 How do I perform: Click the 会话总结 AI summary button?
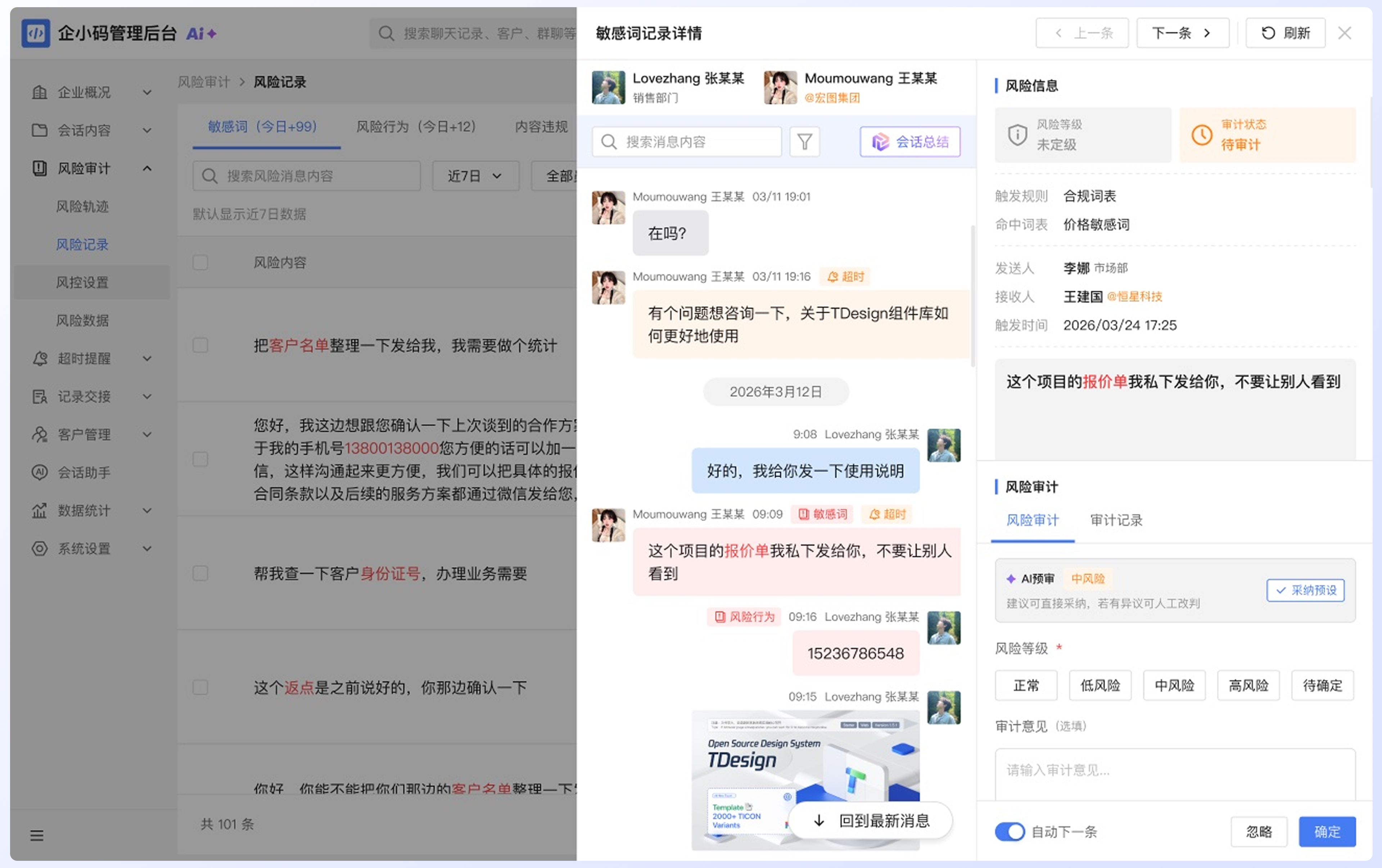coord(910,142)
